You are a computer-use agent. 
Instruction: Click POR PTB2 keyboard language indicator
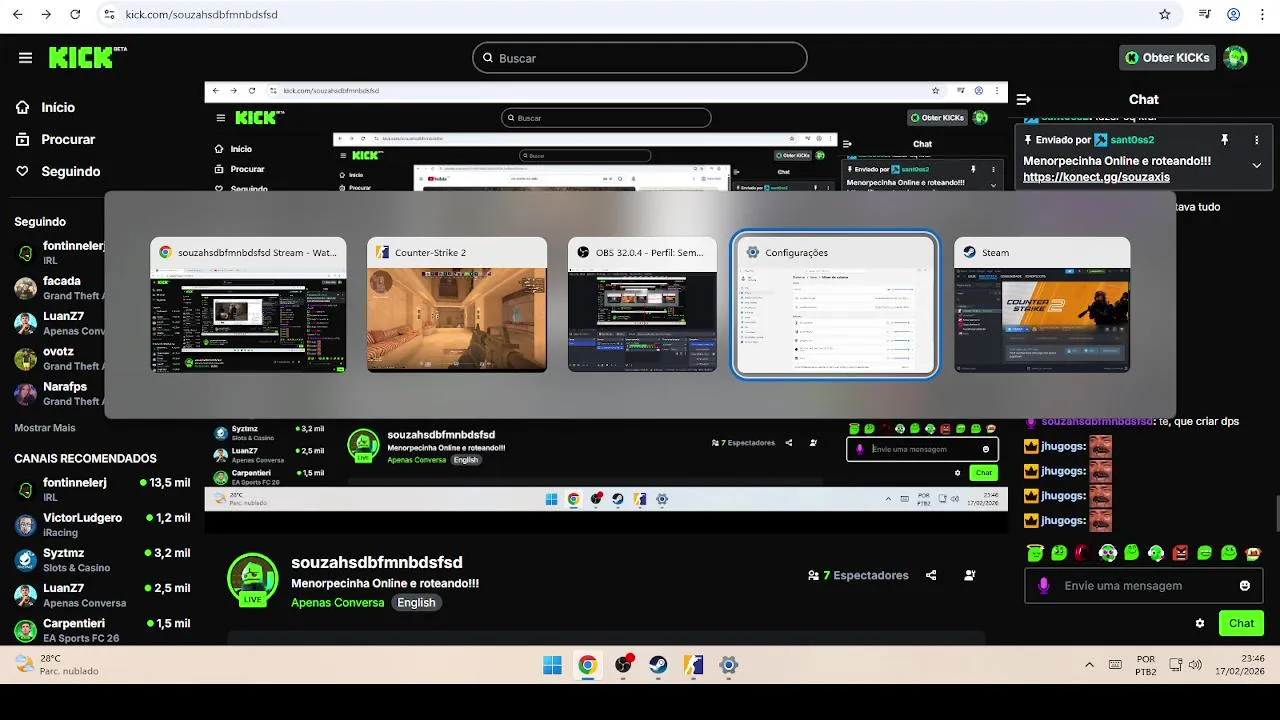[x=1146, y=665]
